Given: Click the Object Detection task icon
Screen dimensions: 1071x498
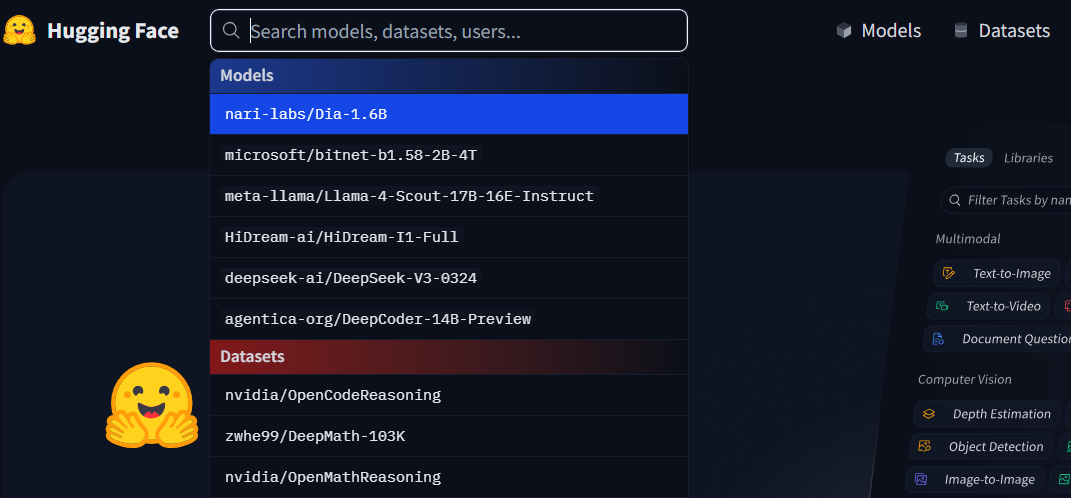Looking at the screenshot, I should [925, 447].
